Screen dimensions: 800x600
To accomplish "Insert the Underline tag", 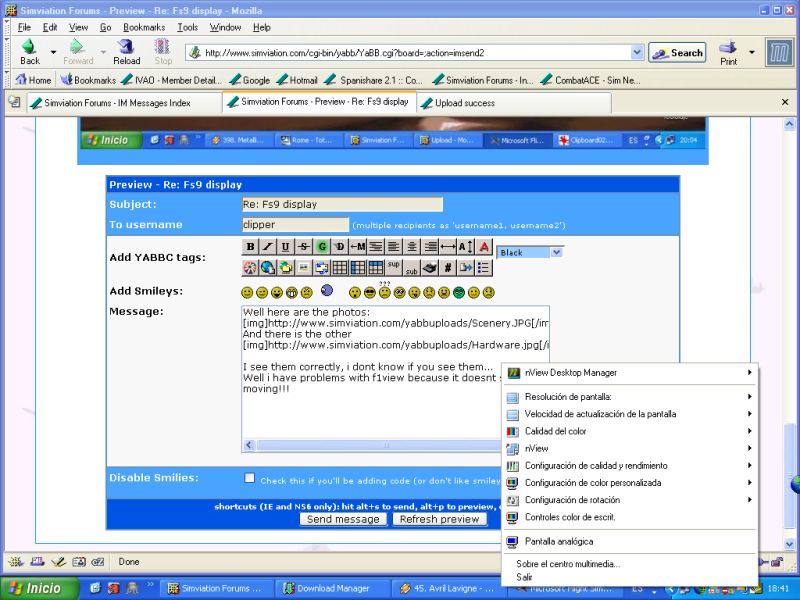I will 286,246.
